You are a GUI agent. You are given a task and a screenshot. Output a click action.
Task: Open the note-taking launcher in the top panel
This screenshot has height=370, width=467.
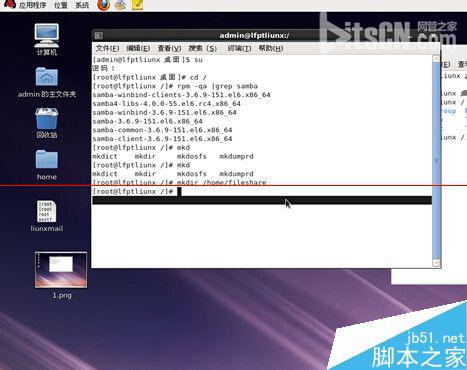click(137, 5)
